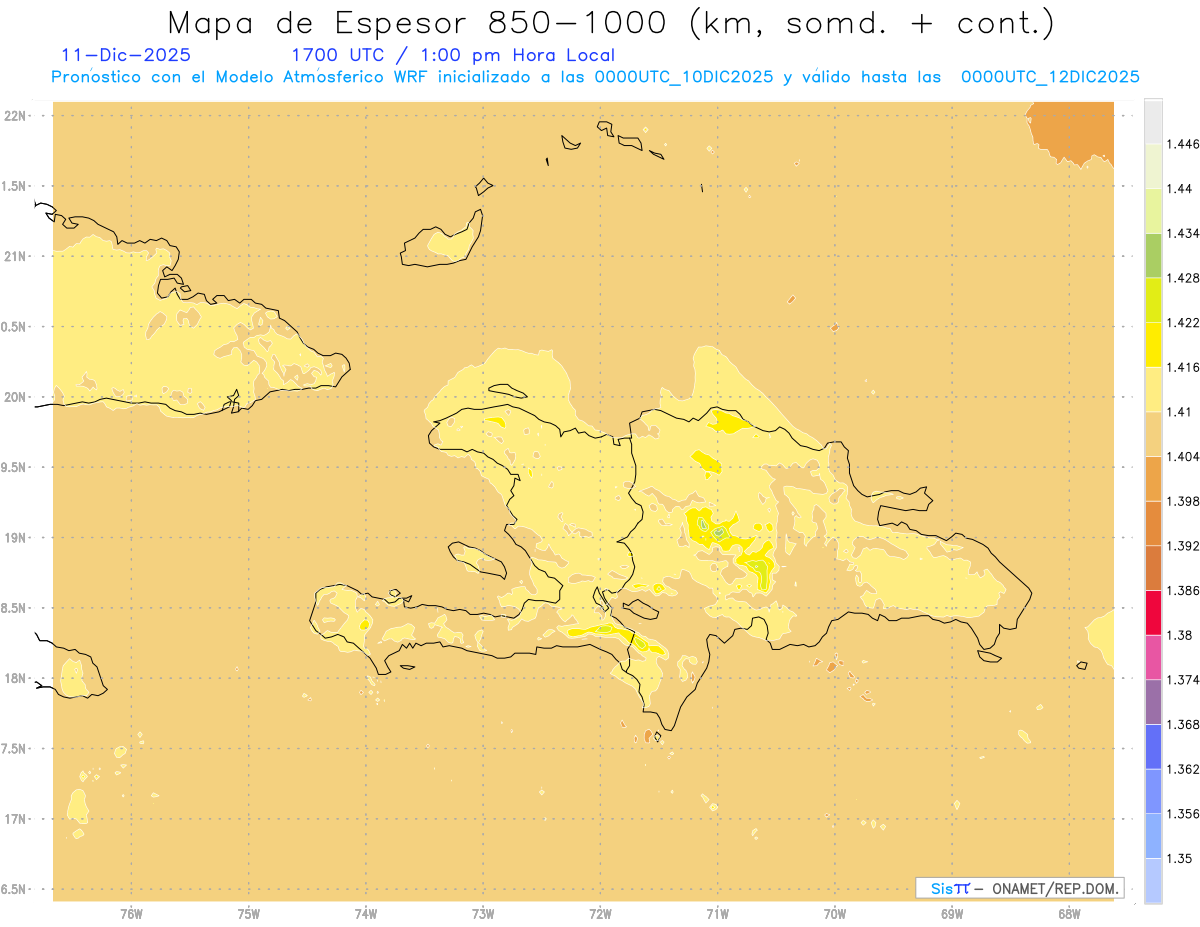Click the longitude label '69W'
This screenshot has height=927, width=1200.
952,913
